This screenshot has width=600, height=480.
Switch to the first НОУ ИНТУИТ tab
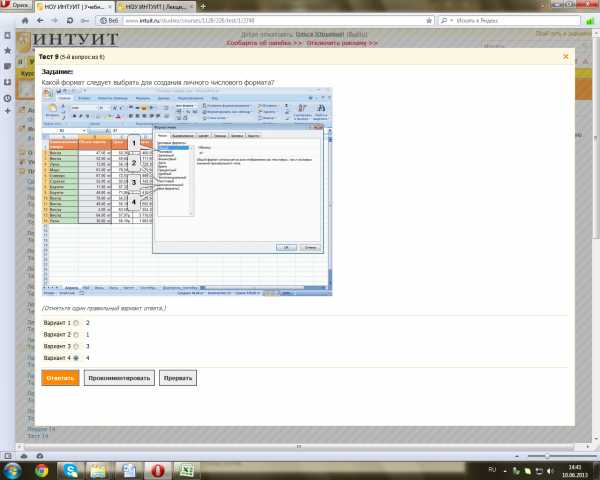point(75,7)
